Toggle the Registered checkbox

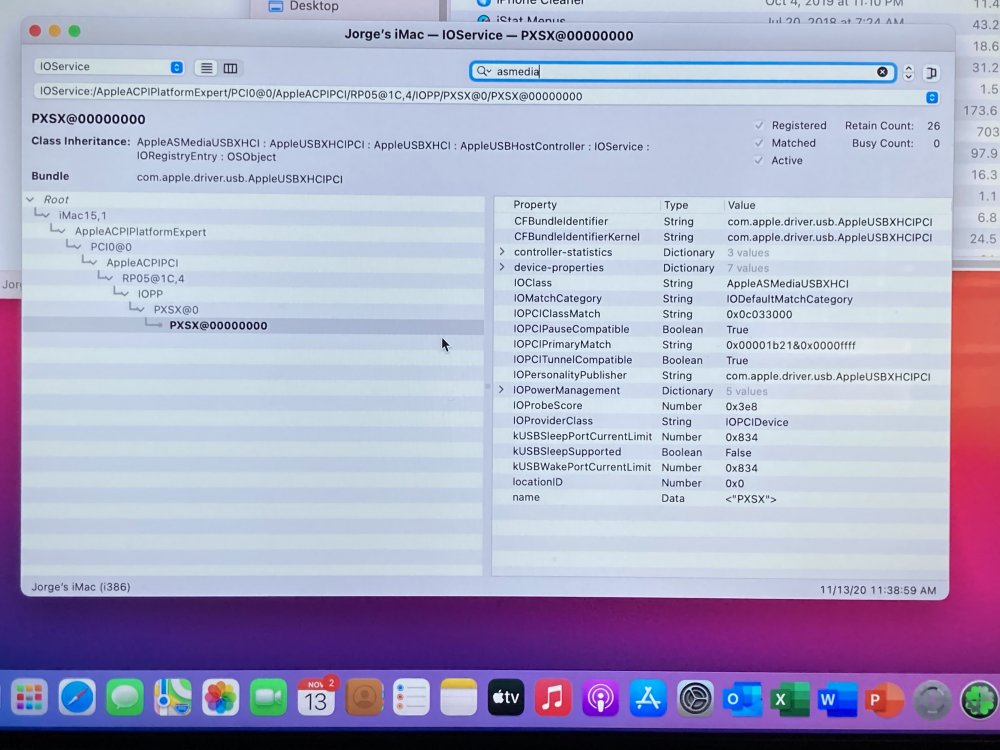tap(759, 125)
